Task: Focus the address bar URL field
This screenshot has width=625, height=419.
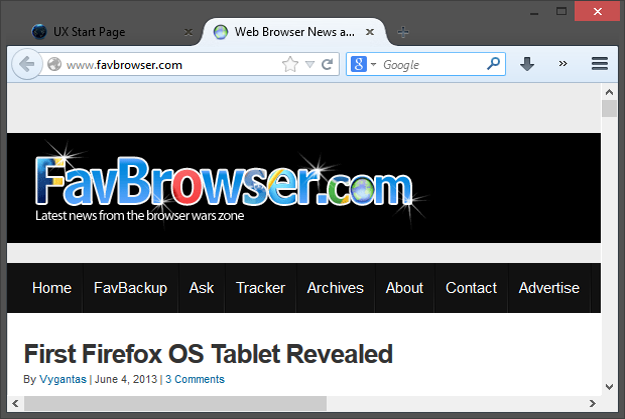Action: (x=170, y=65)
